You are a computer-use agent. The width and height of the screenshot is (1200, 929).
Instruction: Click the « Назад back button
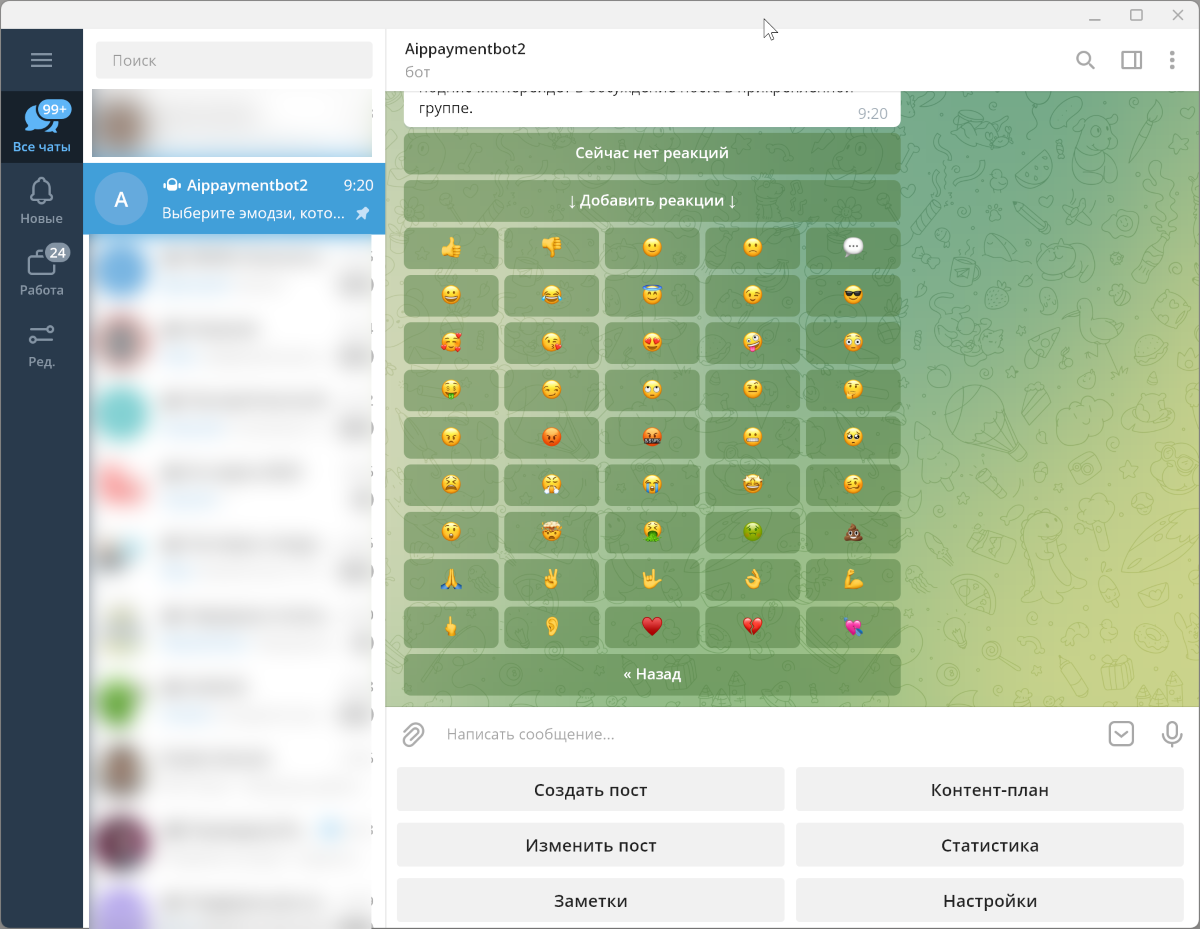[x=652, y=675]
